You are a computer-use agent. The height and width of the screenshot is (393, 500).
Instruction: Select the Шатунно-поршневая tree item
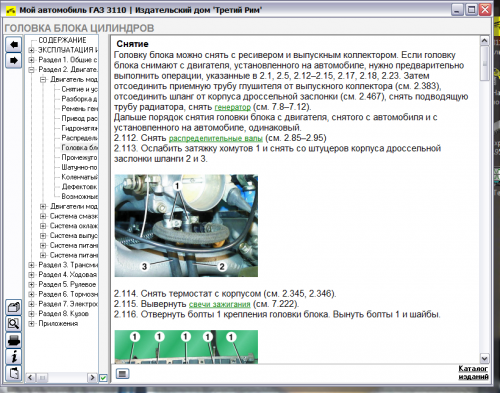pos(79,167)
